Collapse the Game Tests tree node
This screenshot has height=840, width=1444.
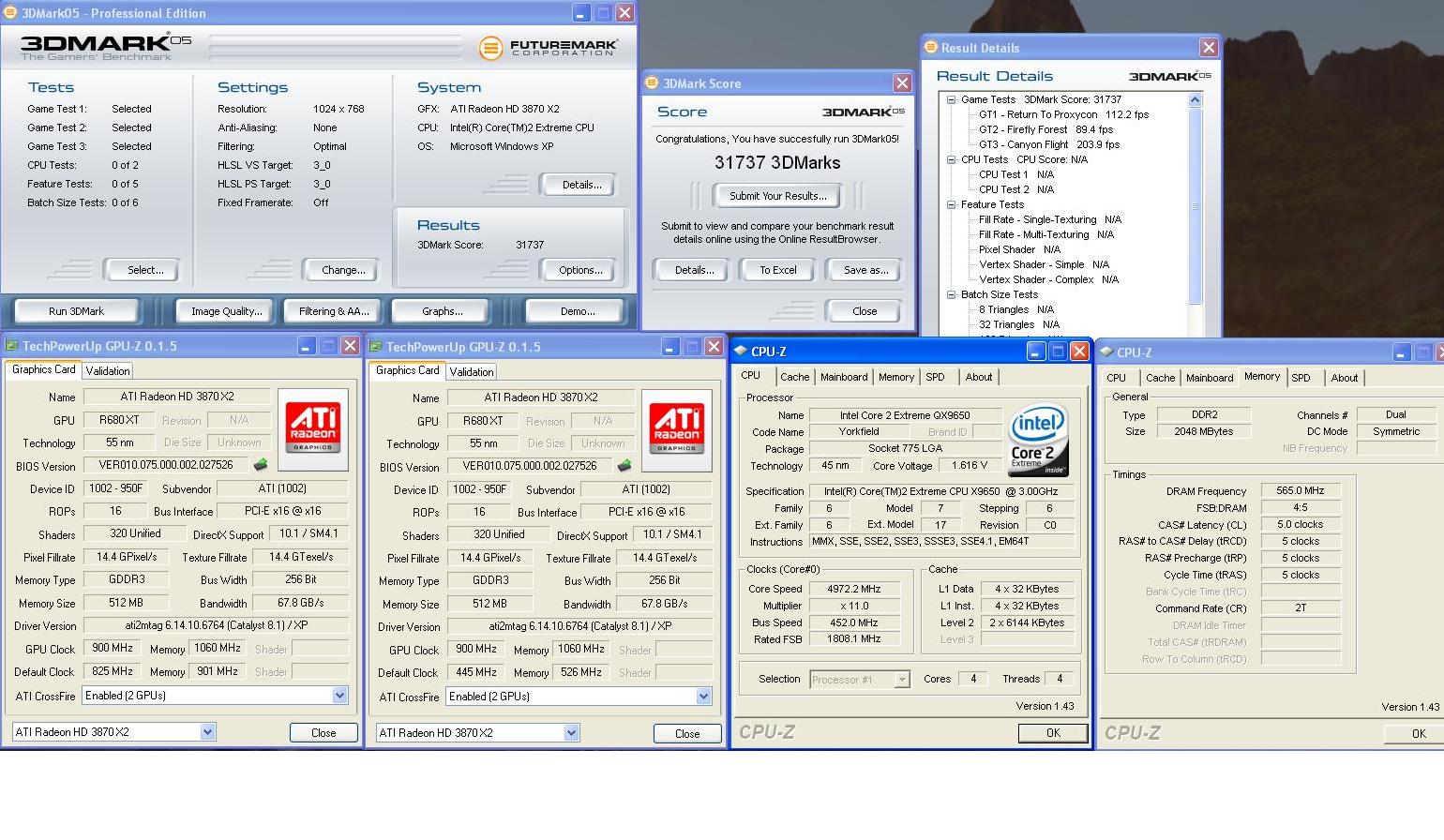click(951, 99)
